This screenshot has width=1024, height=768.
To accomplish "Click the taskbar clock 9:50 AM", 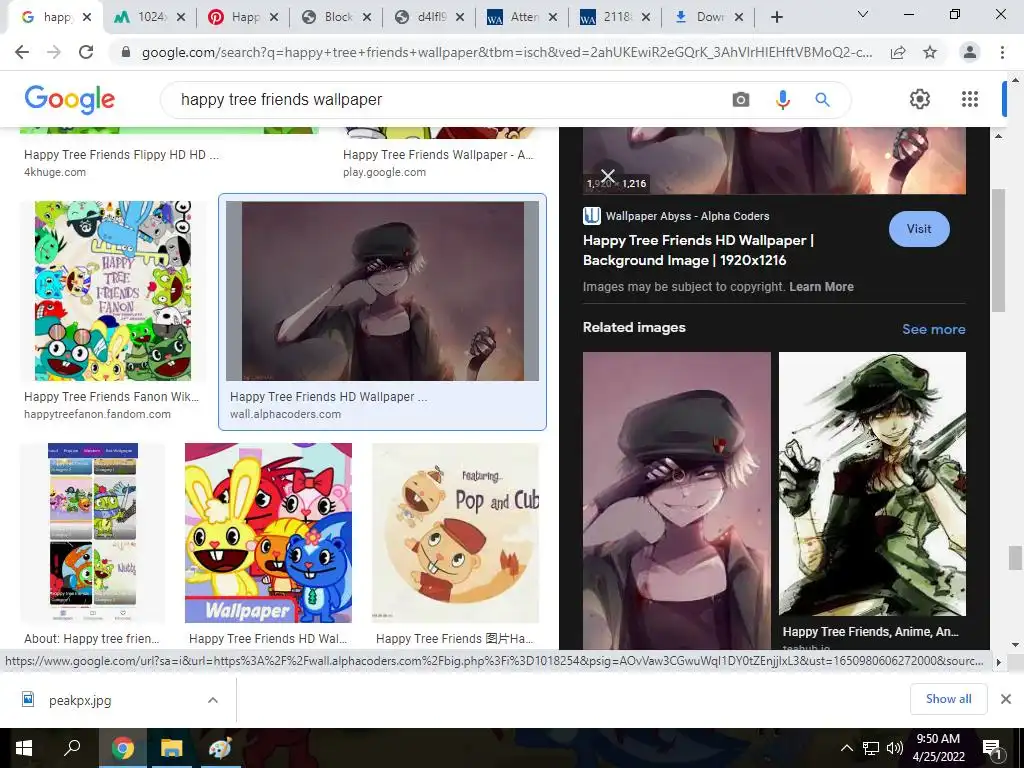I will click(x=938, y=748).
